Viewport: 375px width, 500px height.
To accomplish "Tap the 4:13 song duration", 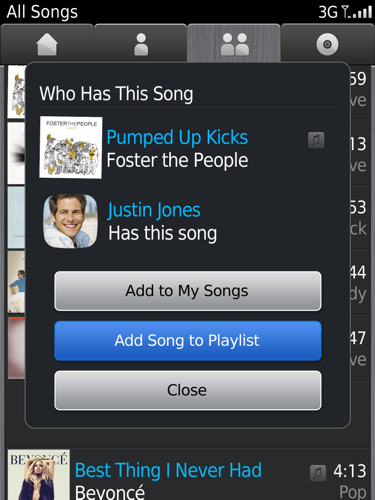I will (x=350, y=471).
